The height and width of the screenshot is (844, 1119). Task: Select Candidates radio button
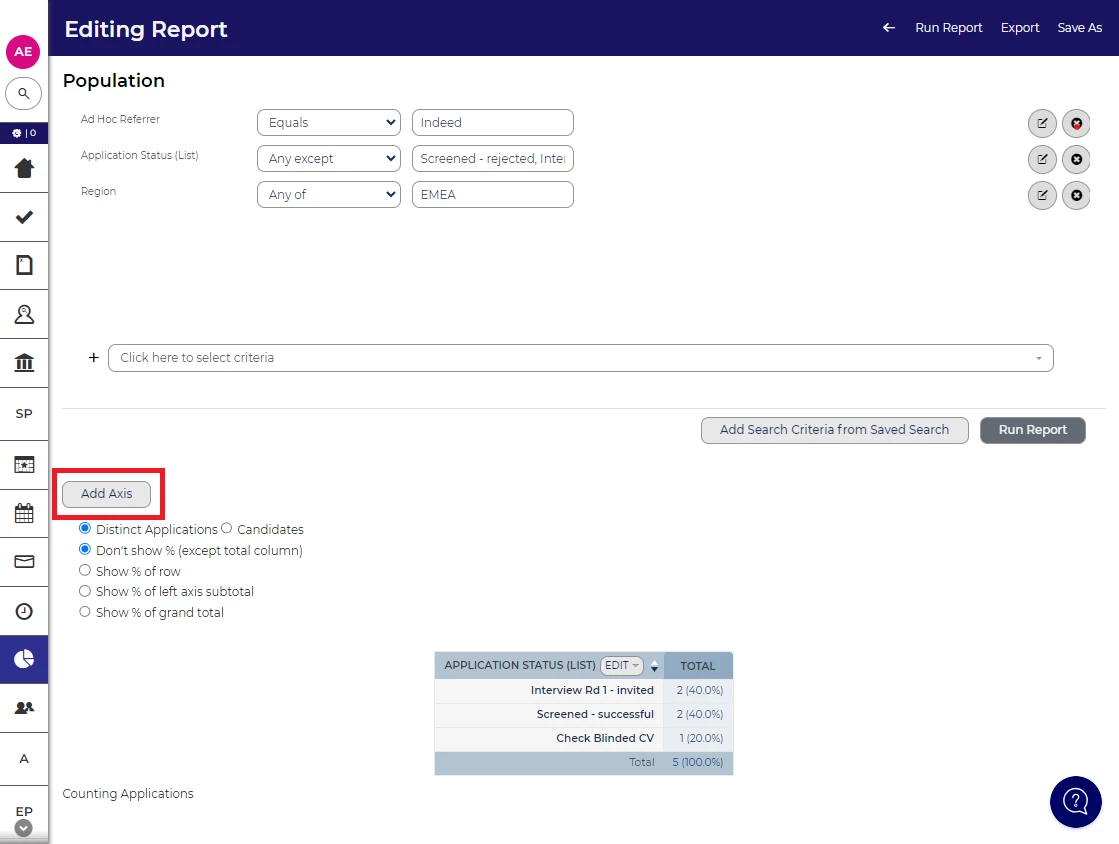tap(226, 529)
